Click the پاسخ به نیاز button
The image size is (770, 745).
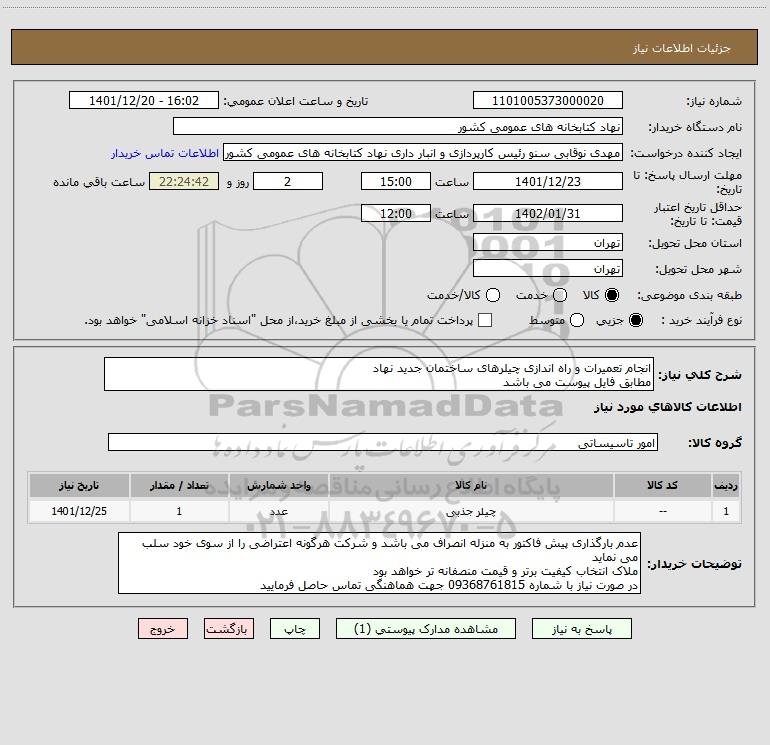(581, 629)
